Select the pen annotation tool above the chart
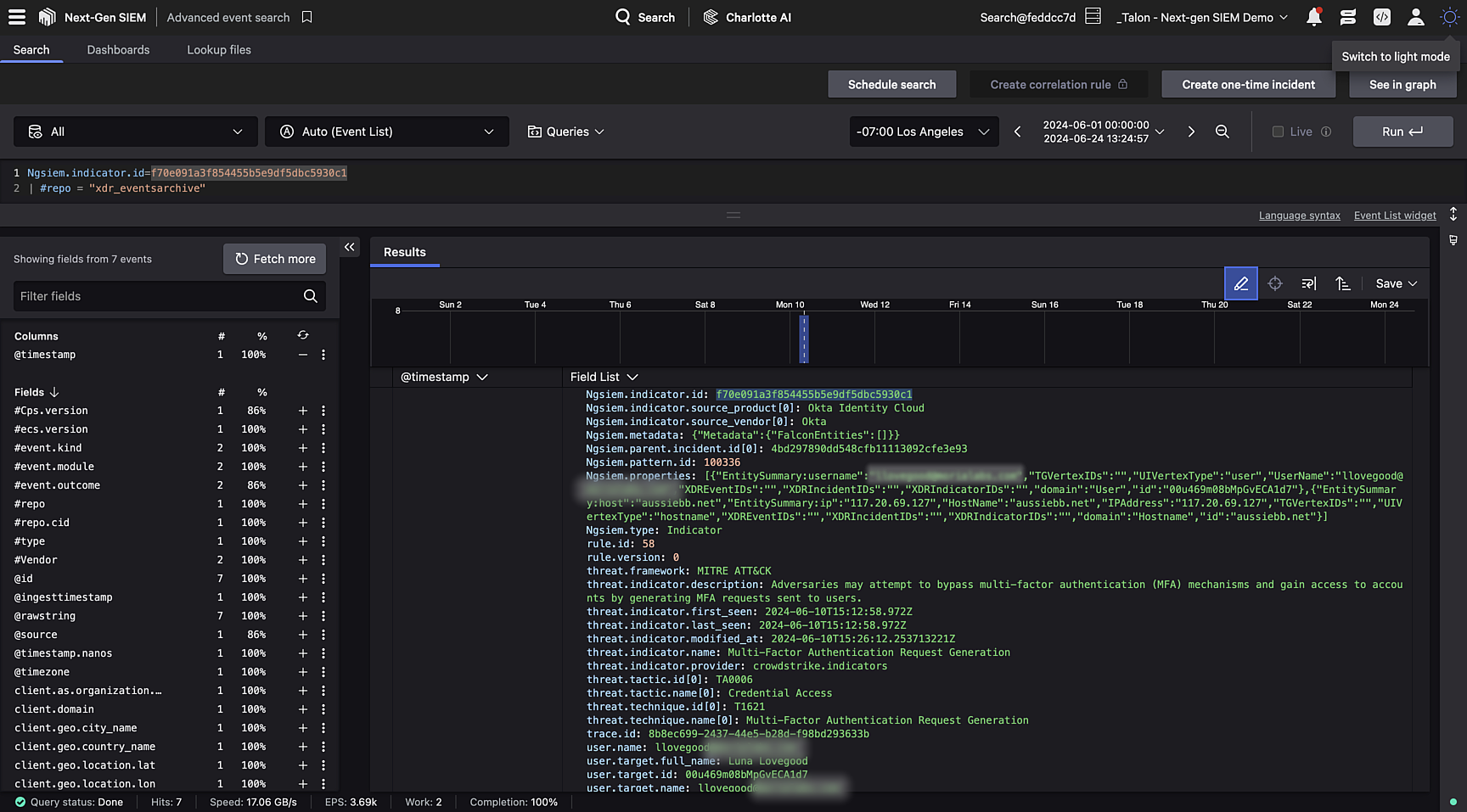1467x812 pixels. (1240, 283)
